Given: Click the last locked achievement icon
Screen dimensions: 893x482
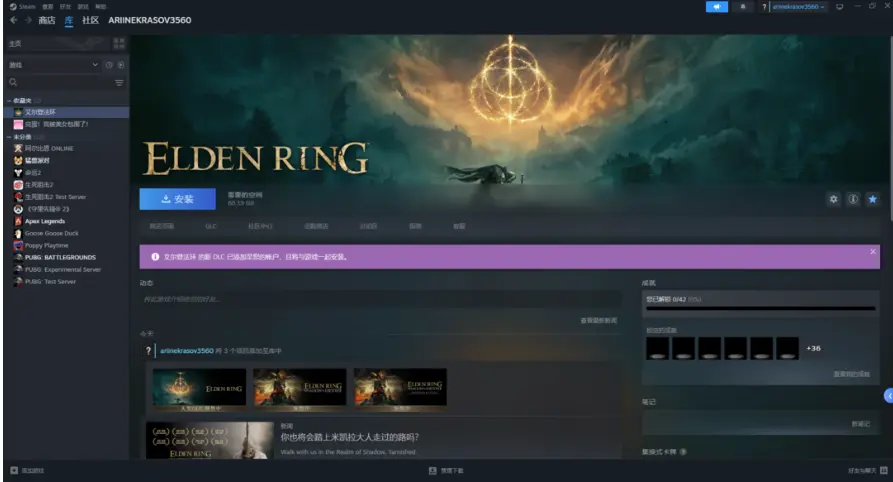Looking at the screenshot, I should pyautogui.click(x=787, y=348).
